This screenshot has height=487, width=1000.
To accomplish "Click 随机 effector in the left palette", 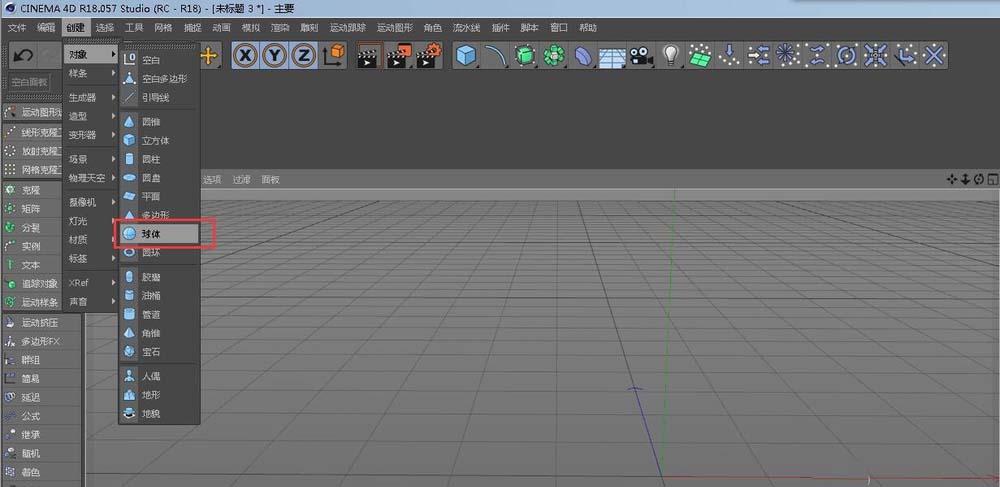I will coord(41,453).
